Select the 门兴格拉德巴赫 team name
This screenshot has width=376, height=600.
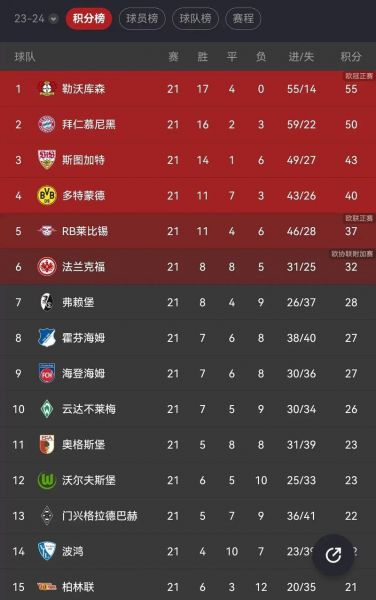[x=99, y=516]
